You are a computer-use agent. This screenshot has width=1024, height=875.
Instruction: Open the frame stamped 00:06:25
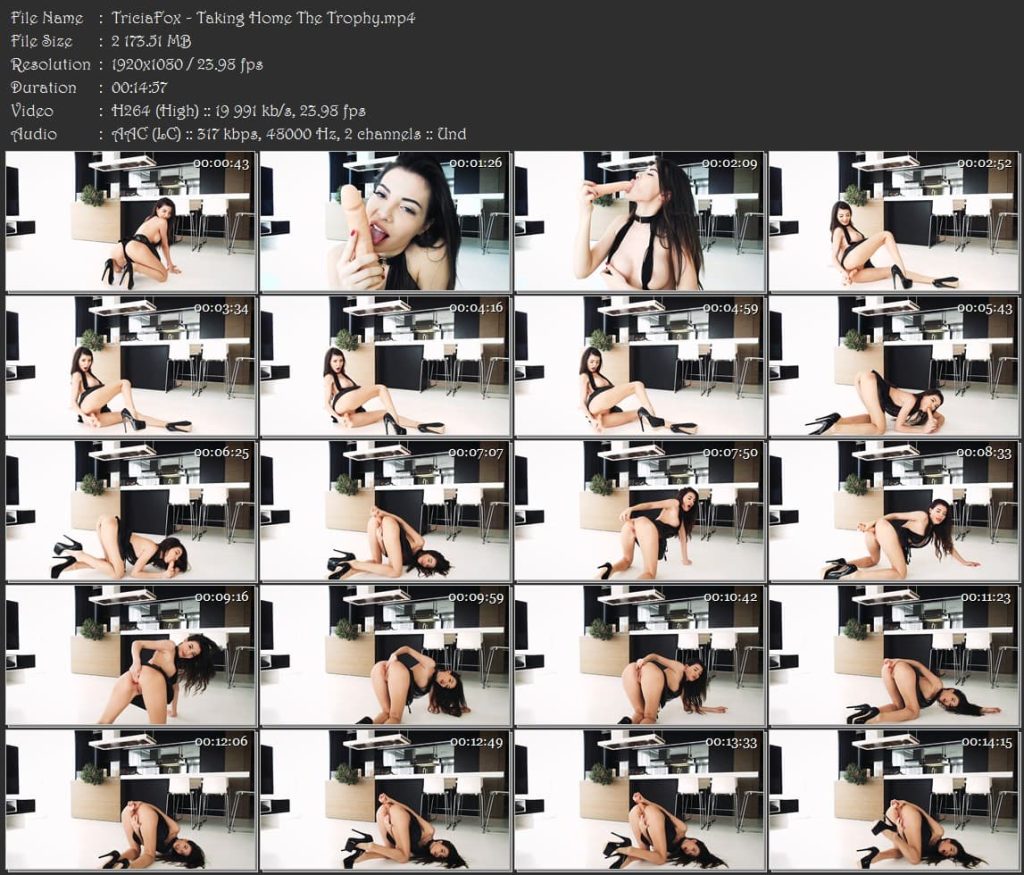(130, 511)
